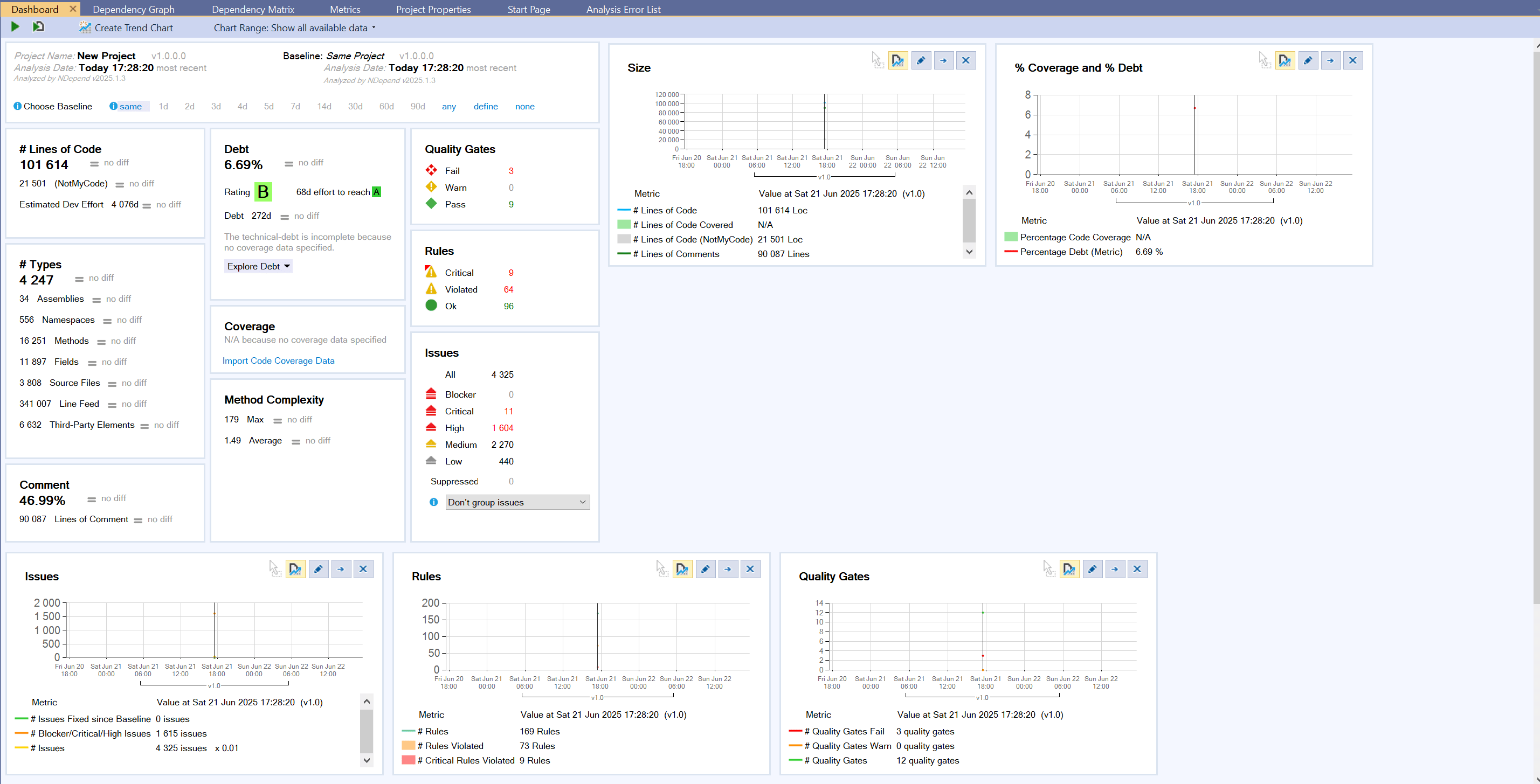The width and height of the screenshot is (1540, 784).
Task: Click the arrow icon on Issues chart
Action: click(x=341, y=569)
